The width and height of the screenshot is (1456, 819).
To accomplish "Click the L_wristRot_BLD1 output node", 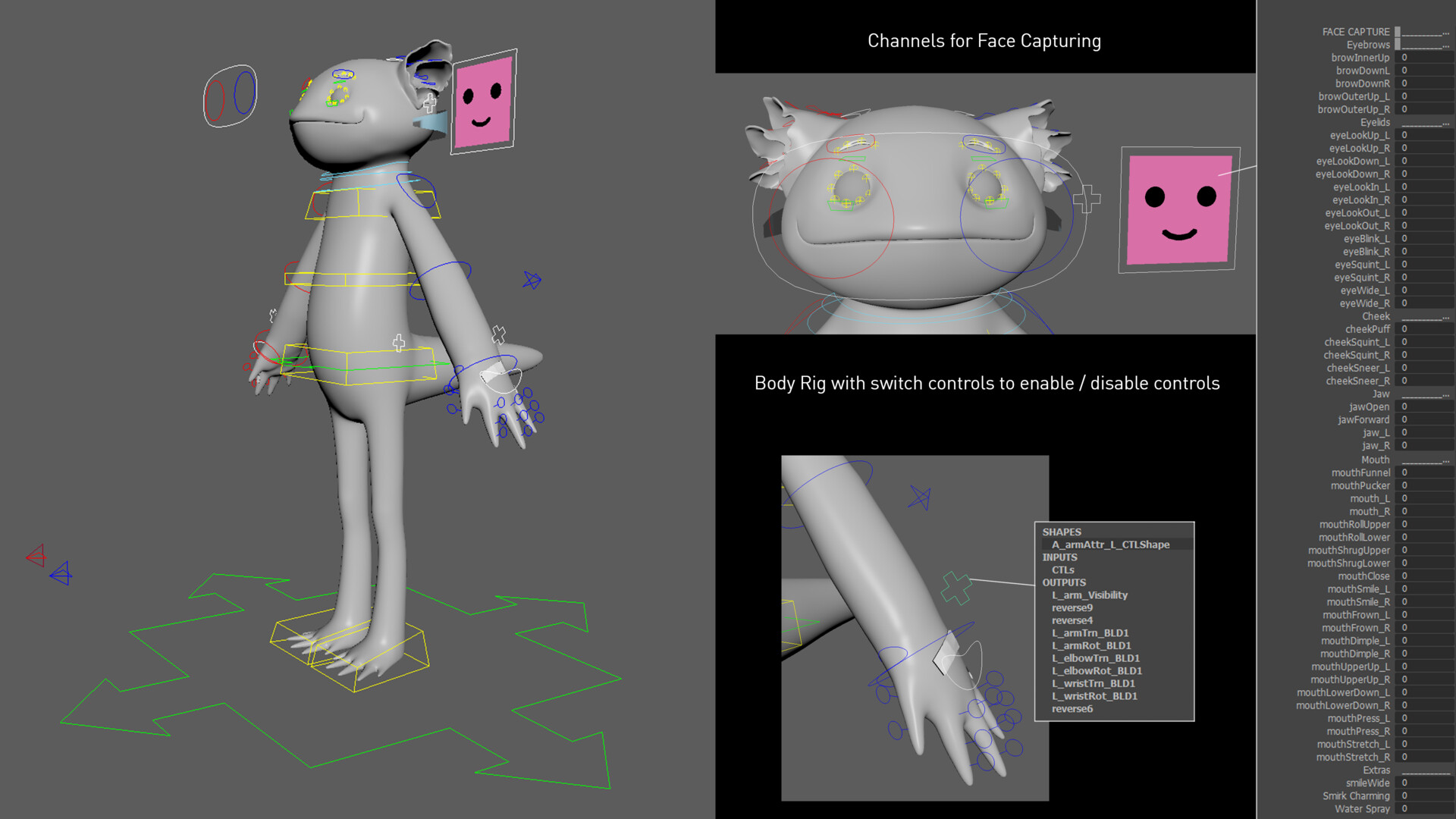I will pos(1094,695).
